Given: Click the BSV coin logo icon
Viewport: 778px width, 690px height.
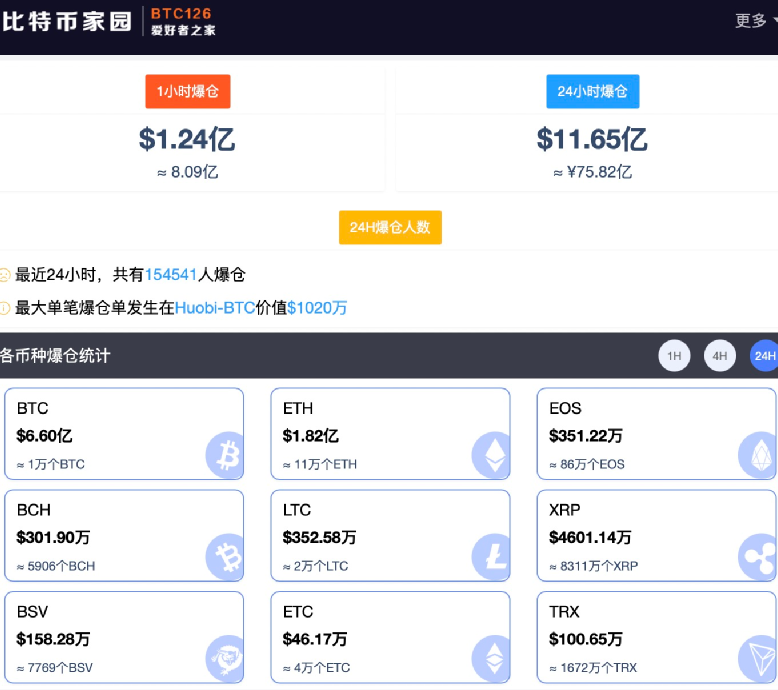Looking at the screenshot, I should pos(225,657).
